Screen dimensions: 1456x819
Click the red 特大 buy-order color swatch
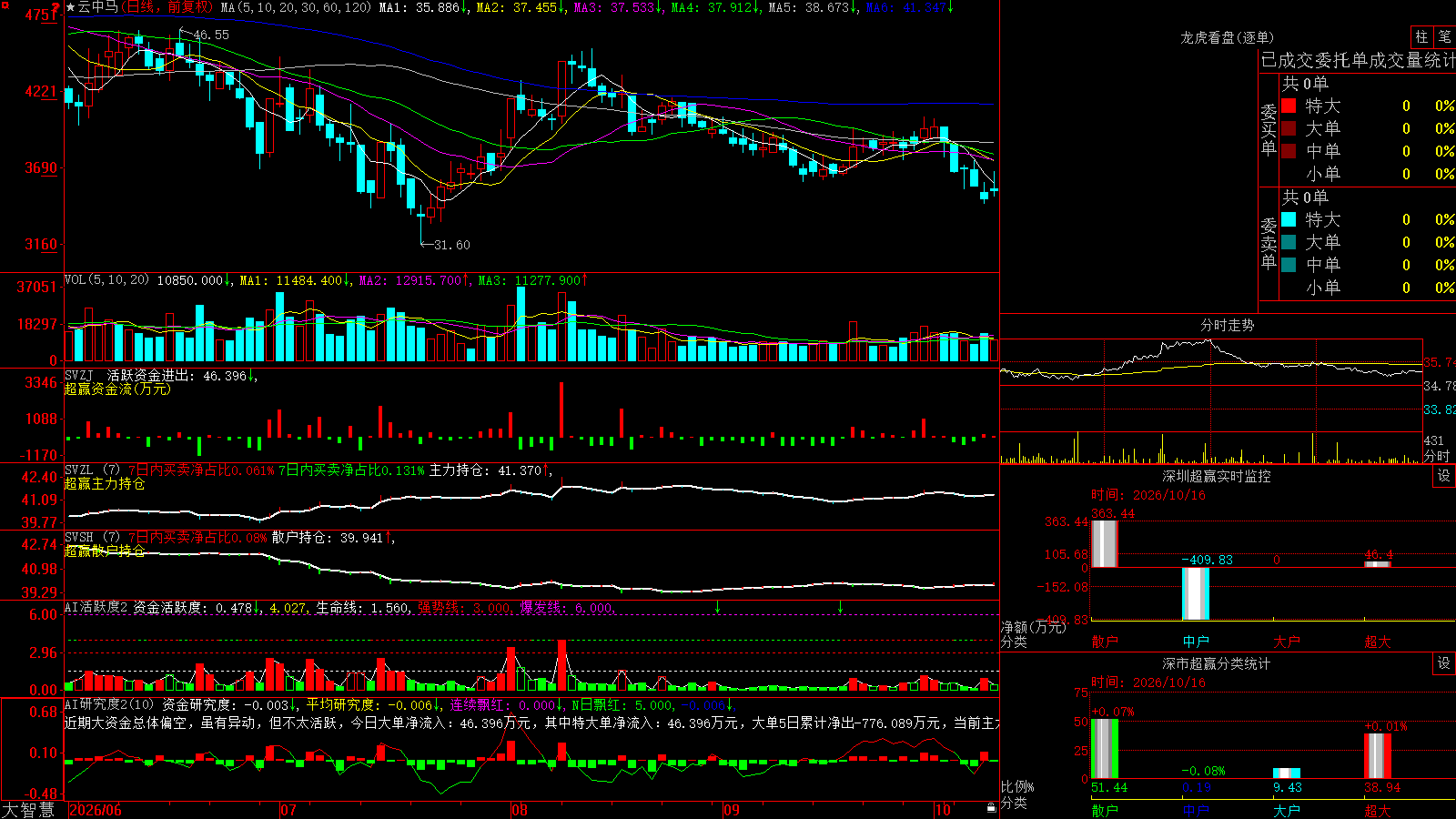pos(1289,106)
